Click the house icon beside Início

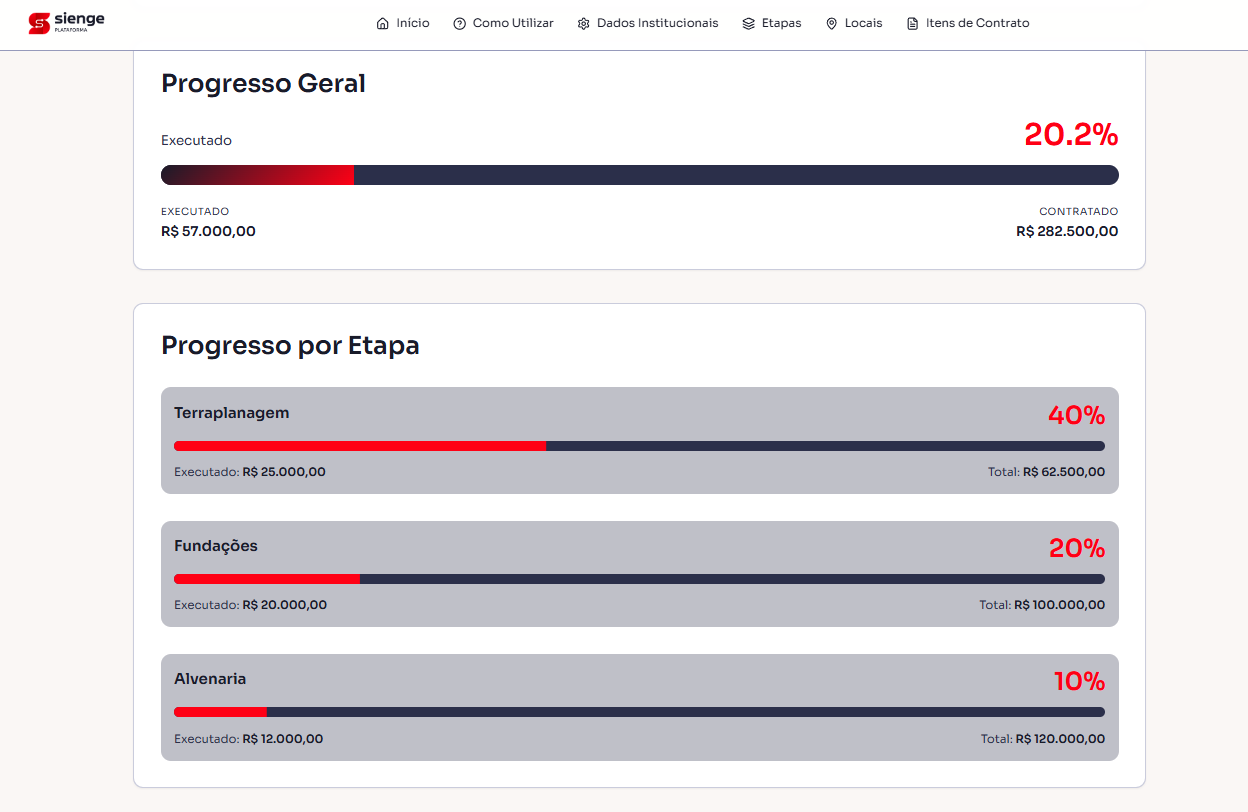coord(382,23)
